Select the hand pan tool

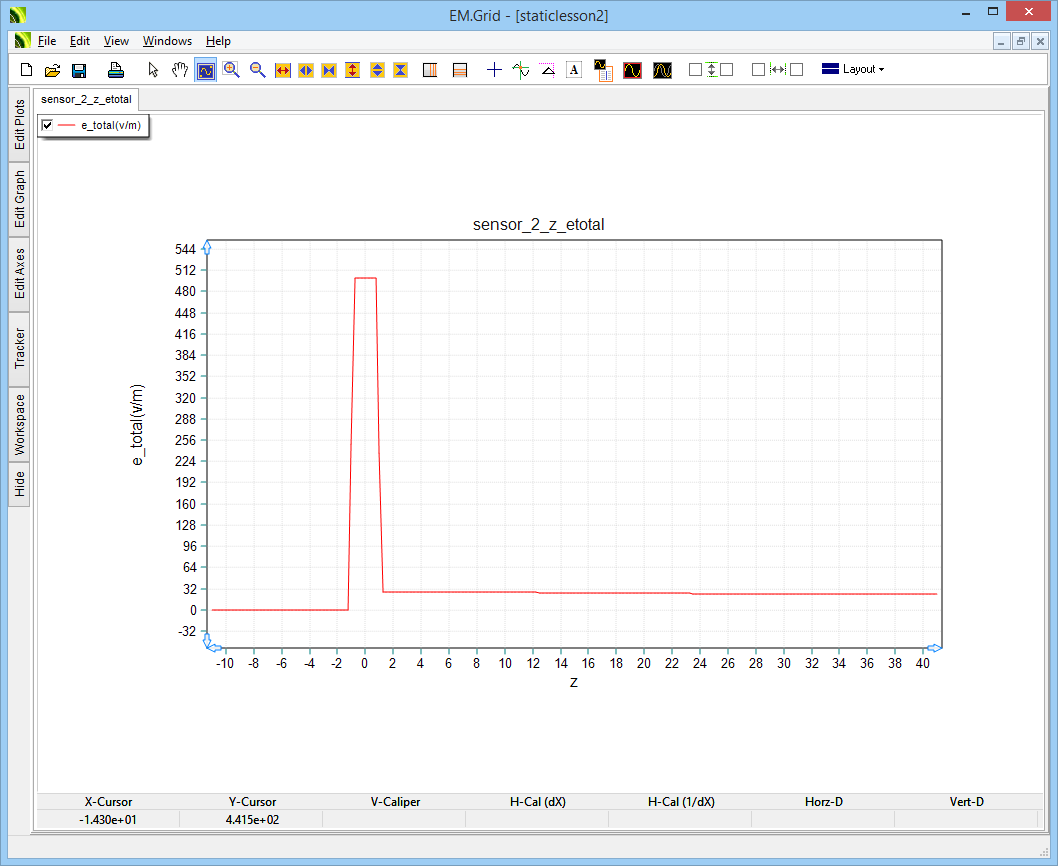180,70
